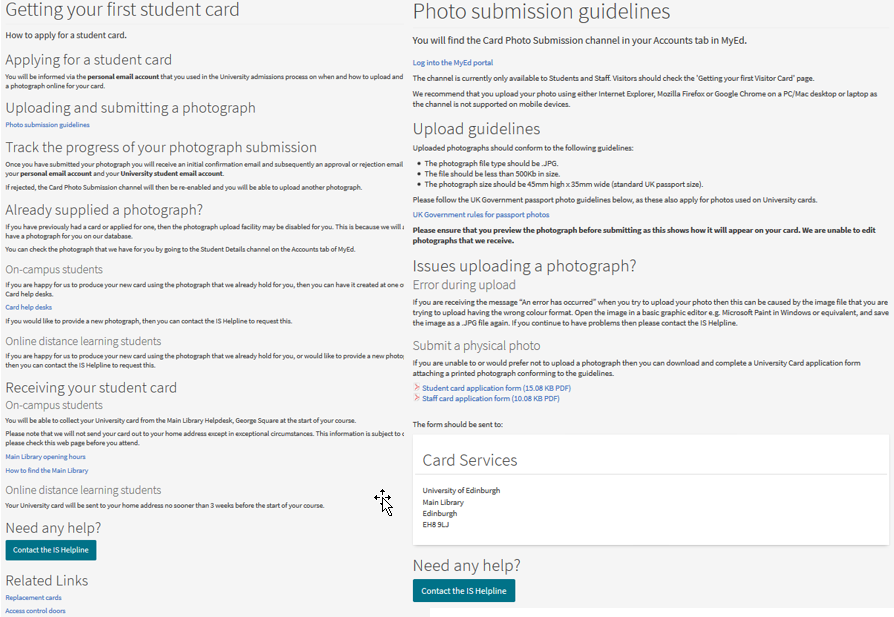This screenshot has height=617, width=894.
Task: Open the Replacement cards related link
Action: click(x=34, y=598)
